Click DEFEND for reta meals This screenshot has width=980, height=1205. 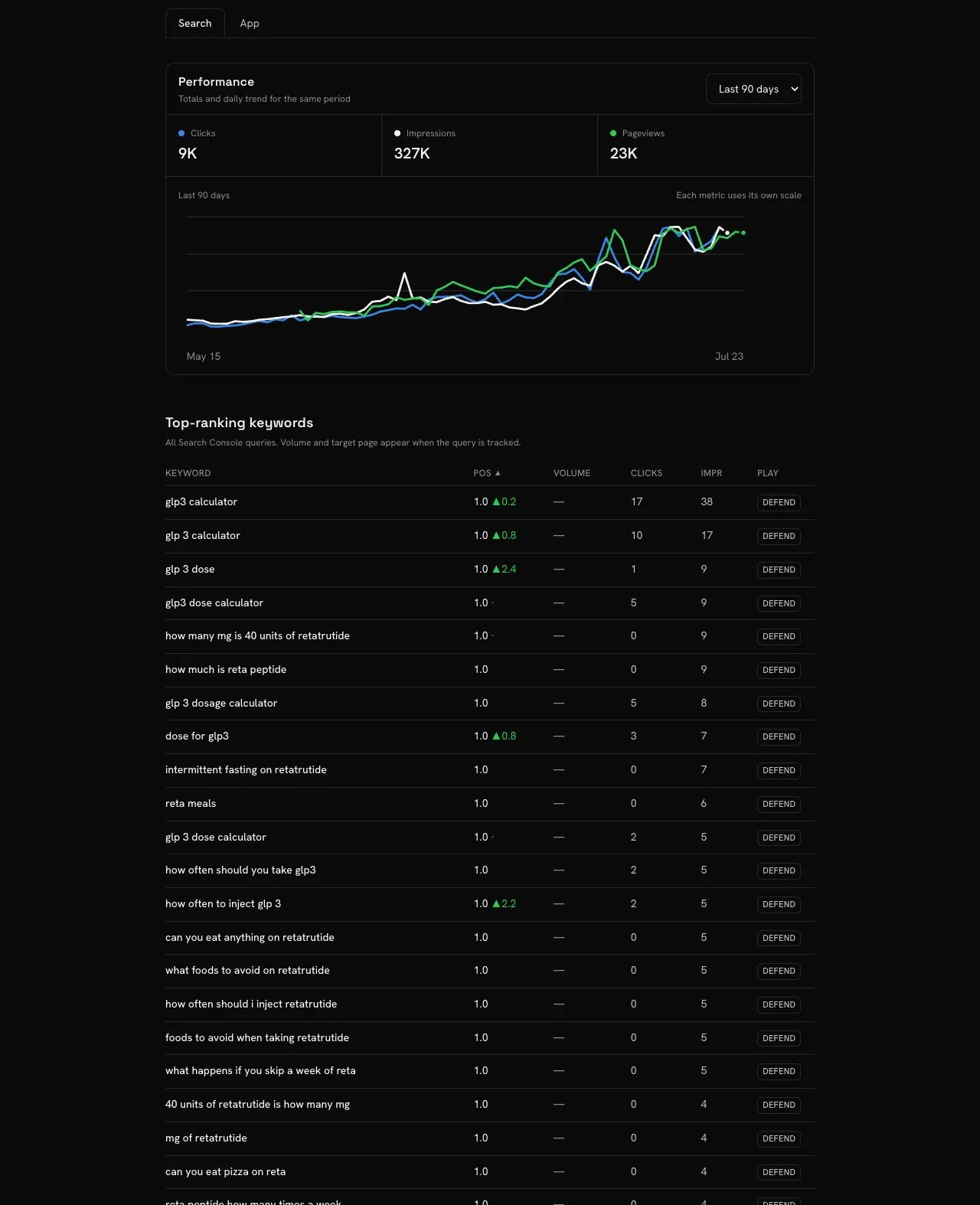coord(779,804)
